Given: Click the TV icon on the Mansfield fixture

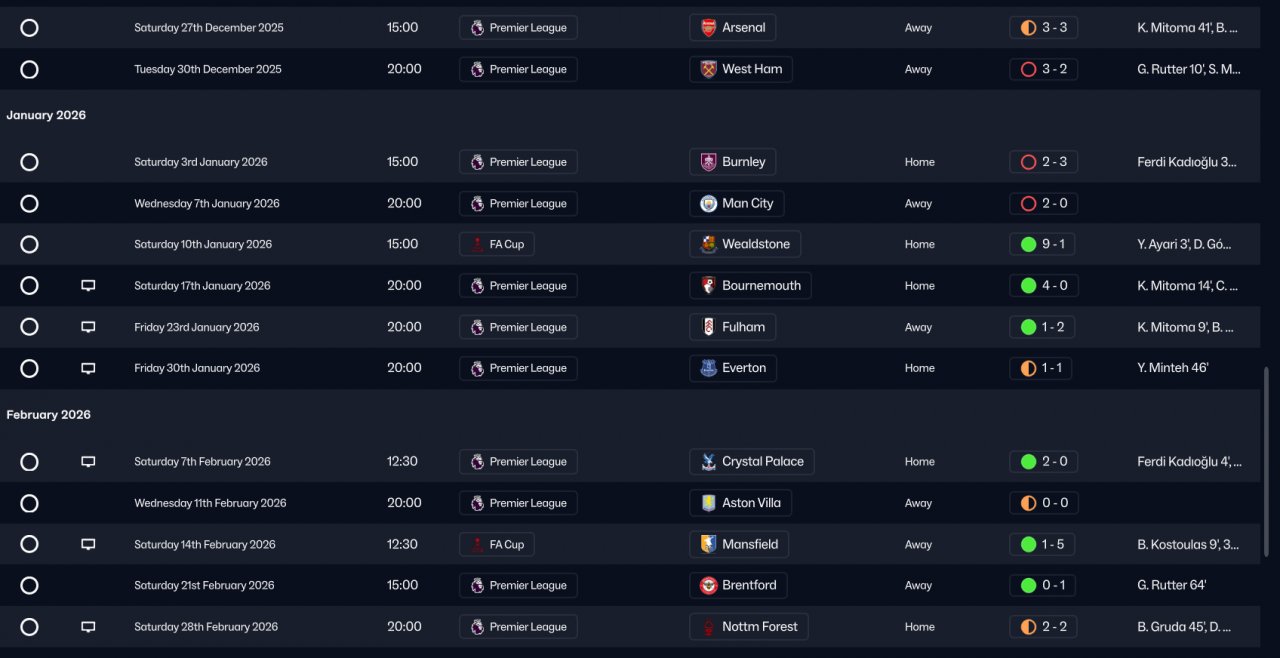Looking at the screenshot, I should tap(88, 545).
